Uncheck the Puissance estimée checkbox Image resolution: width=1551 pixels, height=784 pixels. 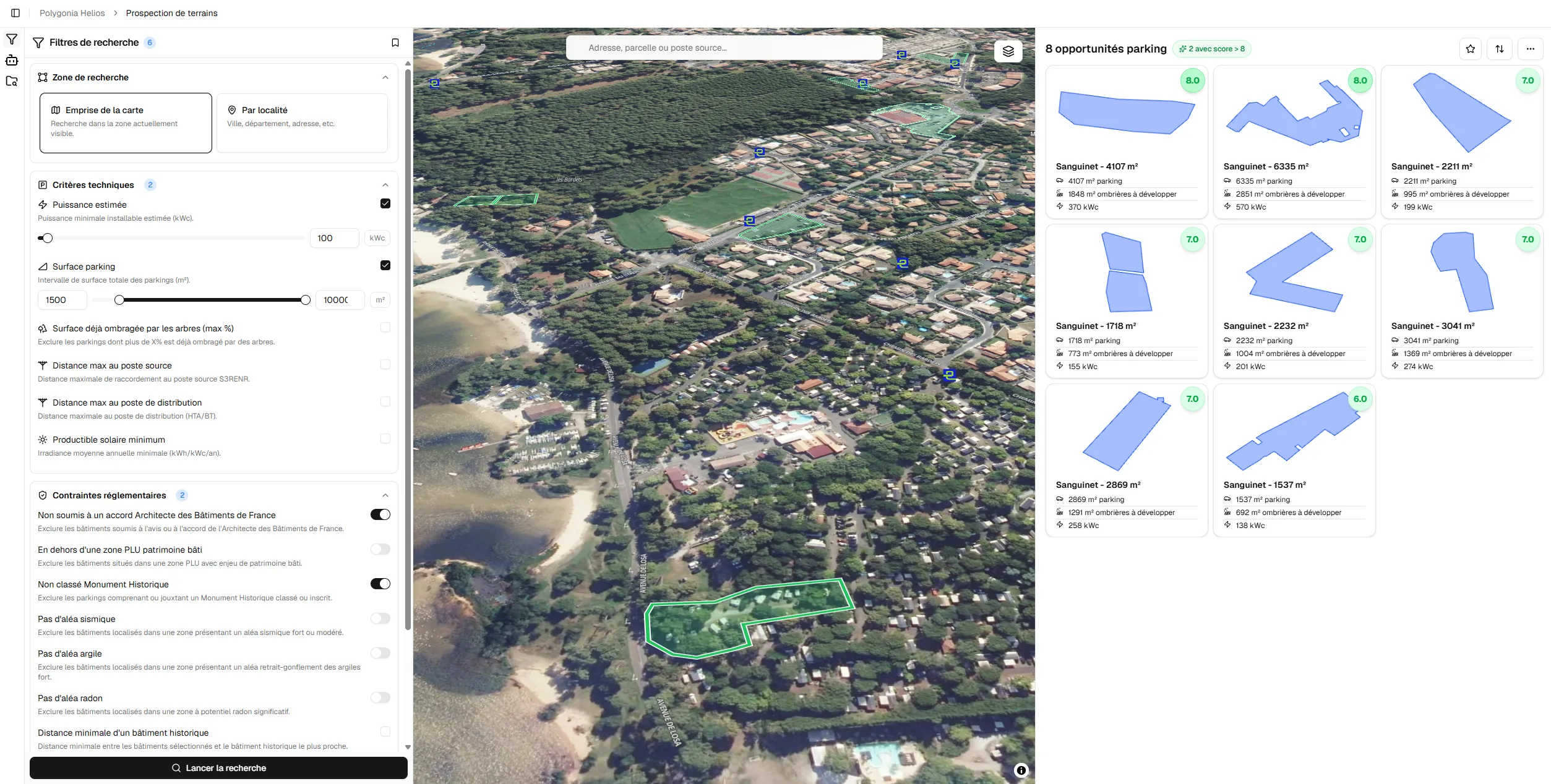coord(385,203)
